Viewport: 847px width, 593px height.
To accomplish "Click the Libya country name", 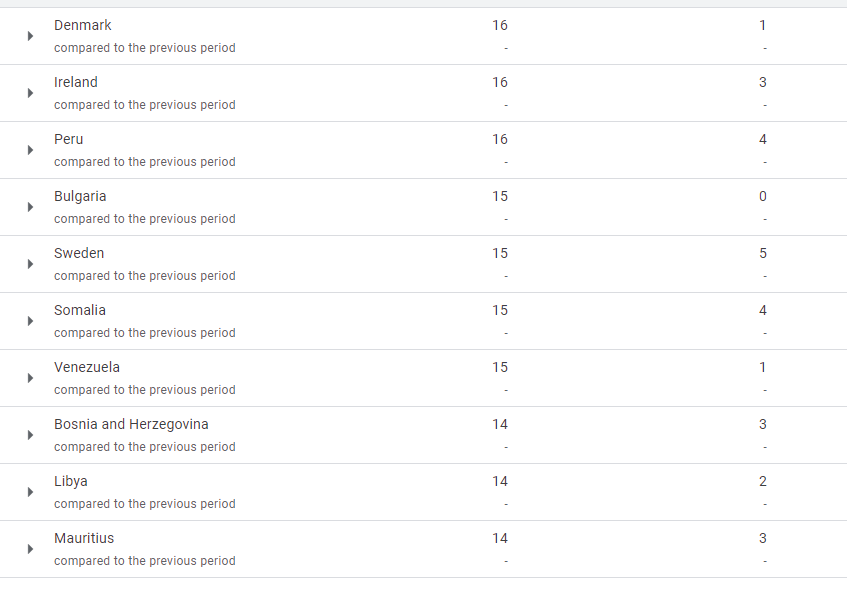I will (x=71, y=481).
